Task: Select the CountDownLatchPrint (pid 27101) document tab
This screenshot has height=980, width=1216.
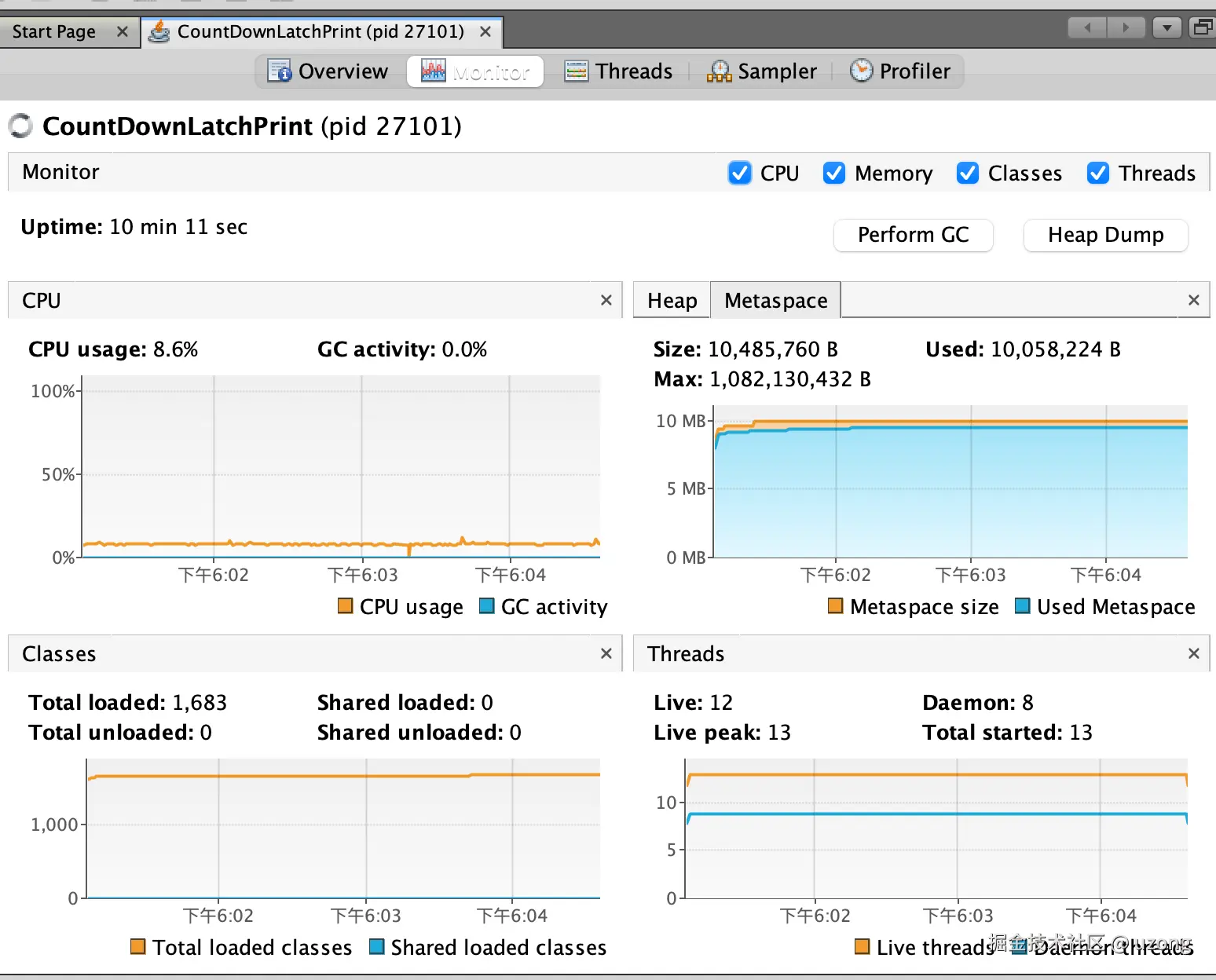Action: point(320,32)
